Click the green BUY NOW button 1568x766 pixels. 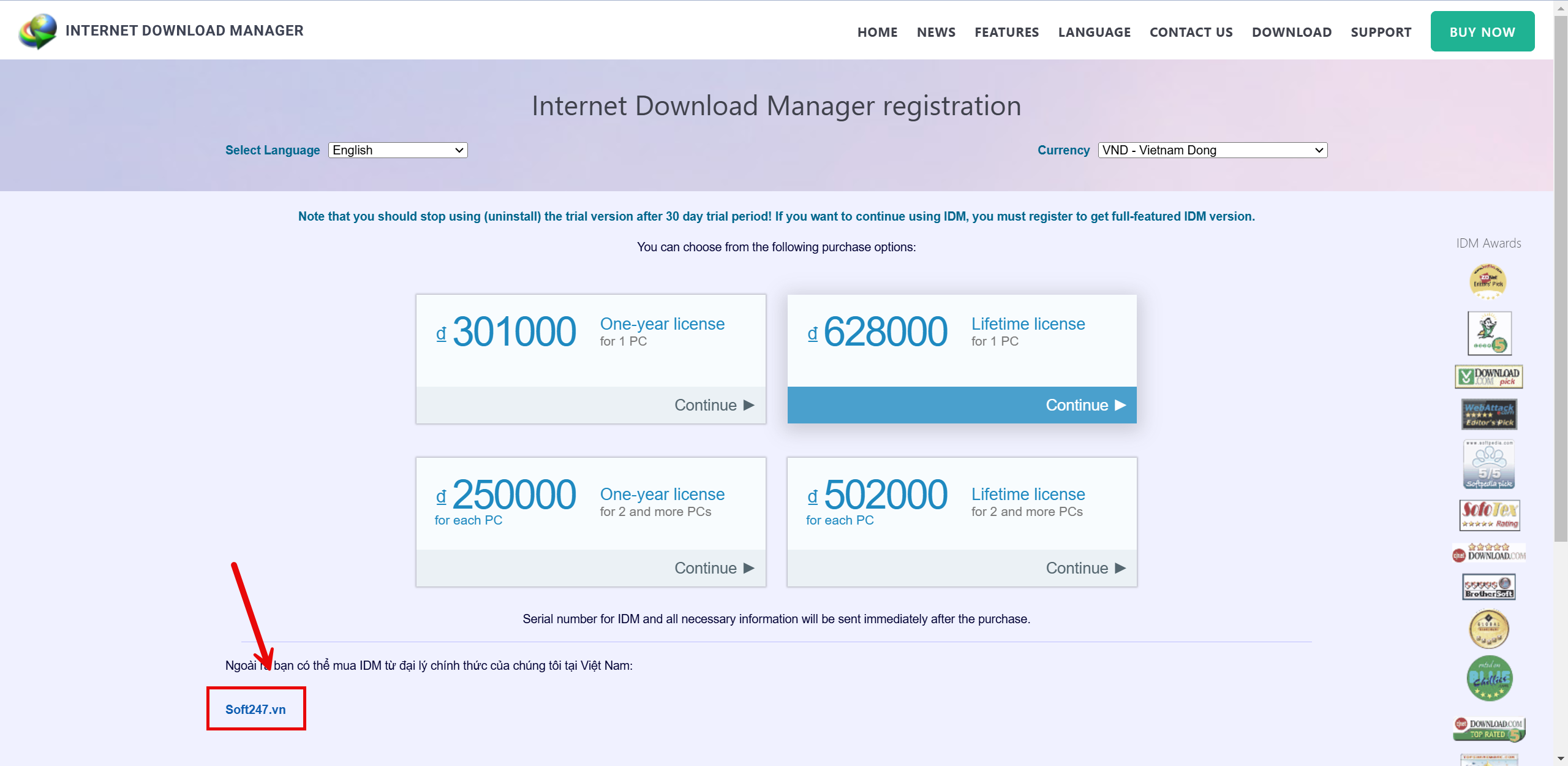(x=1482, y=31)
